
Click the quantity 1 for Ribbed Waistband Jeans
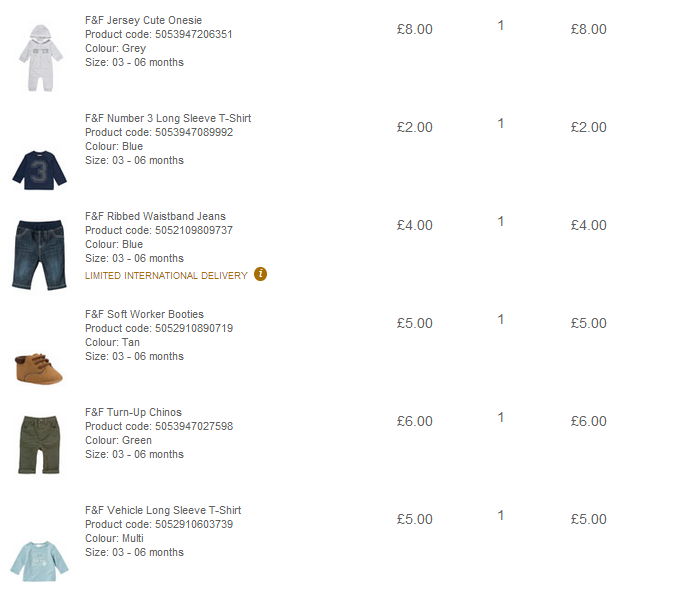tap(501, 221)
